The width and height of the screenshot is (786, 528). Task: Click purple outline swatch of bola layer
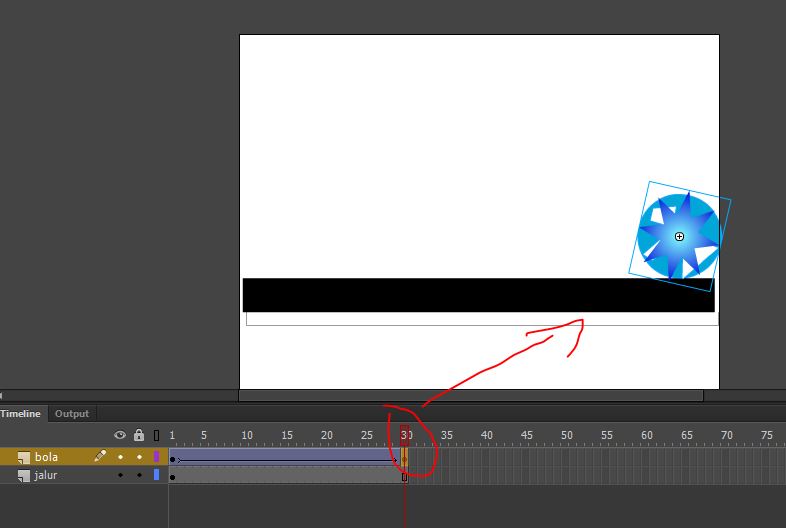[x=156, y=456]
